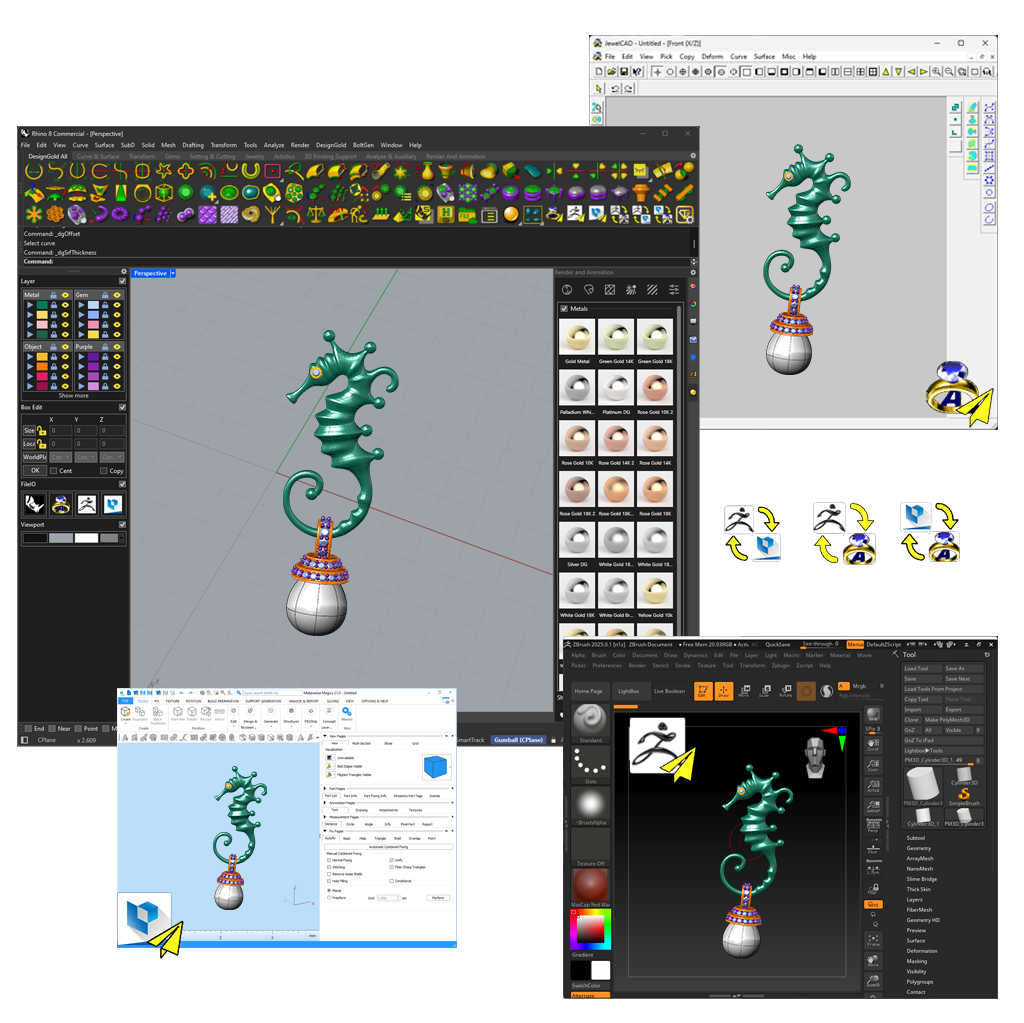Expand first Metal layer row arrow
This screenshot has width=1024, height=1023.
coord(29,305)
